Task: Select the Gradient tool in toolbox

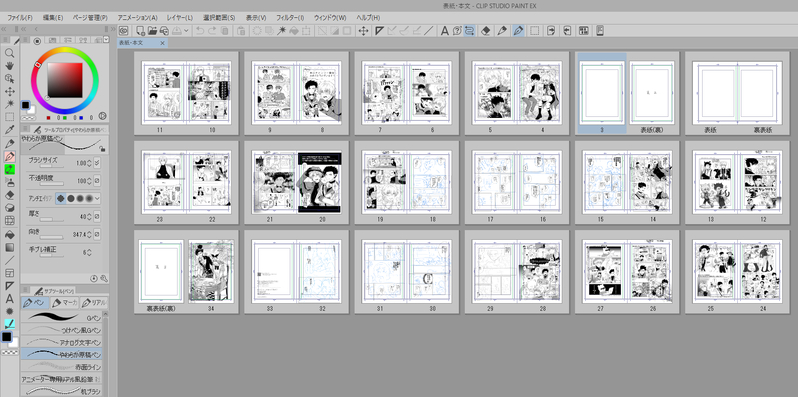Action: click(x=9, y=247)
